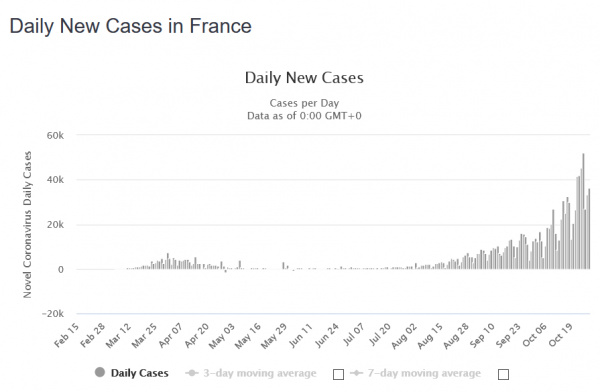Viewport: 600px width, 392px height.
Task: Show the 3-day moving average series label
Action: tap(260, 373)
